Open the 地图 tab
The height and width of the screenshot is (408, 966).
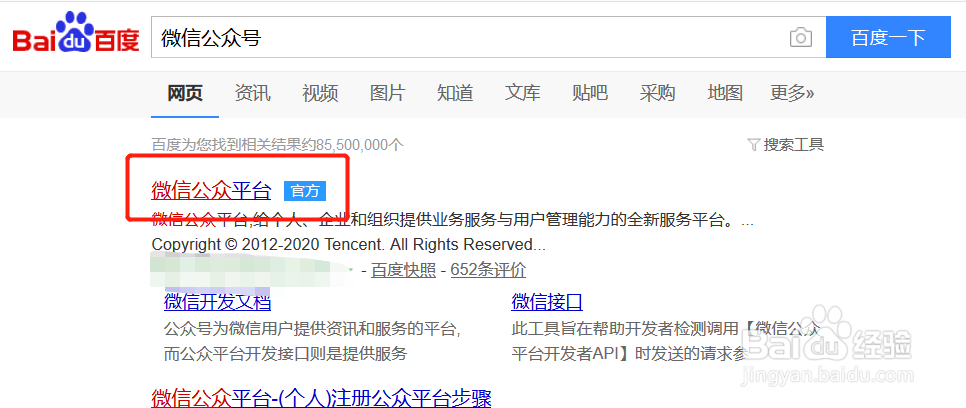pos(724,93)
